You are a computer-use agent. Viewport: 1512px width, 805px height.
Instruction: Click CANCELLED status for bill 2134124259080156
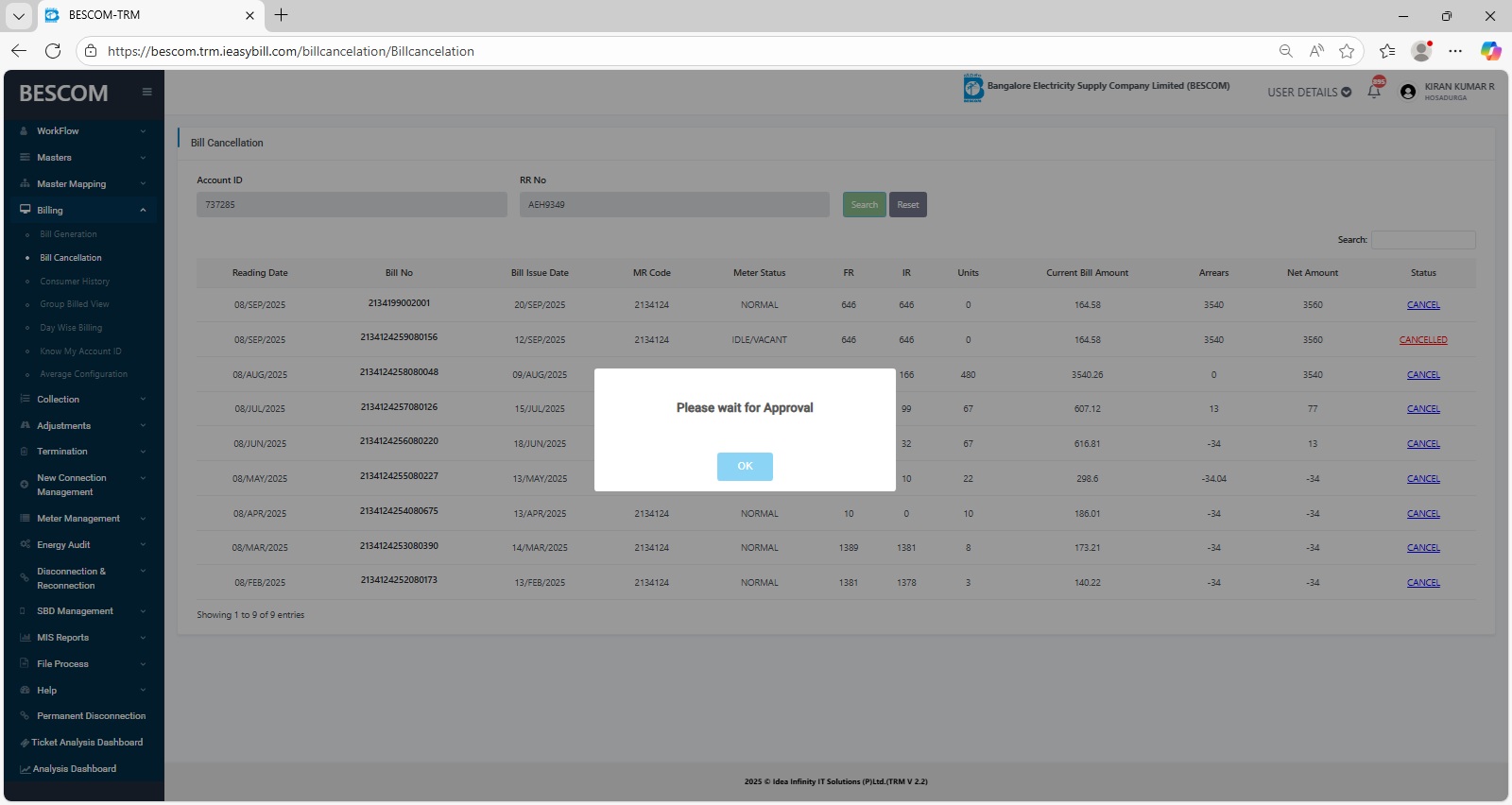[1423, 340]
